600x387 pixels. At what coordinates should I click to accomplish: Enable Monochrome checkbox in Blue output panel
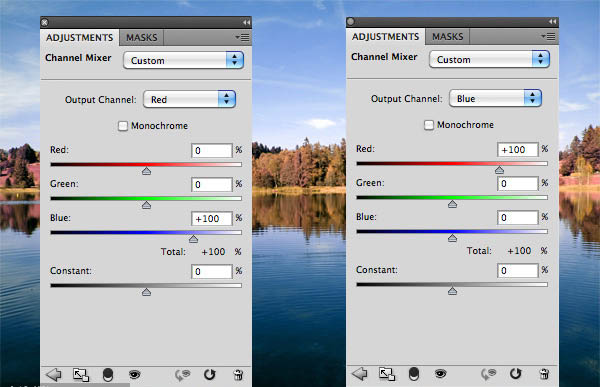pos(429,125)
